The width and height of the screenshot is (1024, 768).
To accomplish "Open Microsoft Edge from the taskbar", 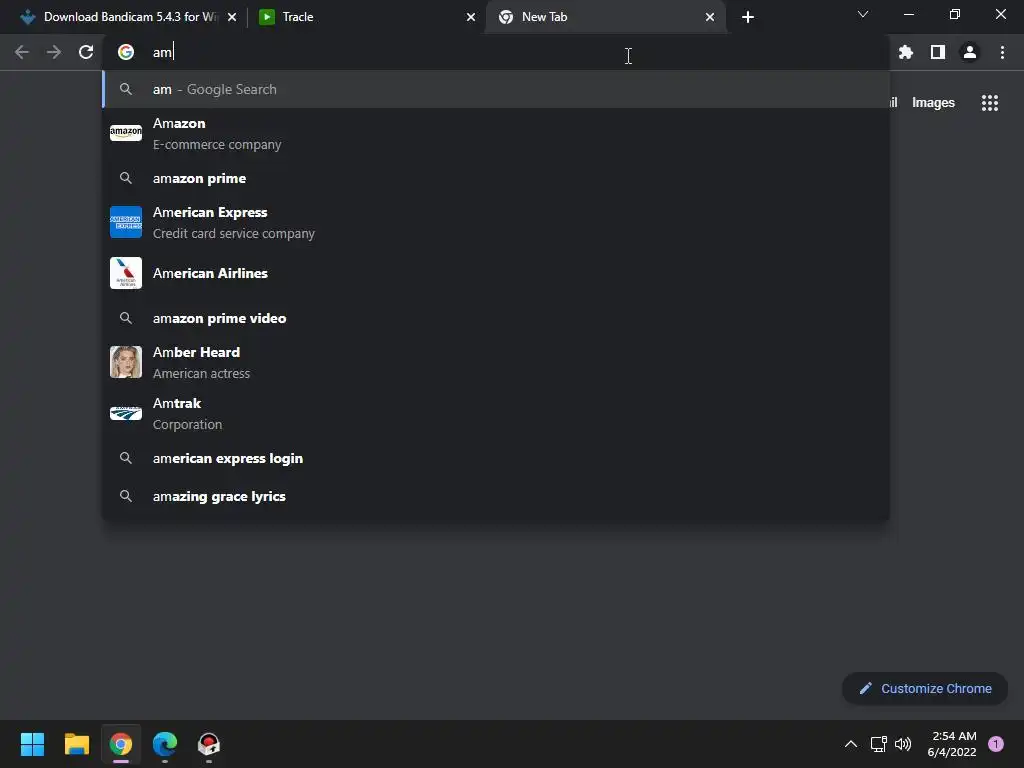I will (x=165, y=744).
